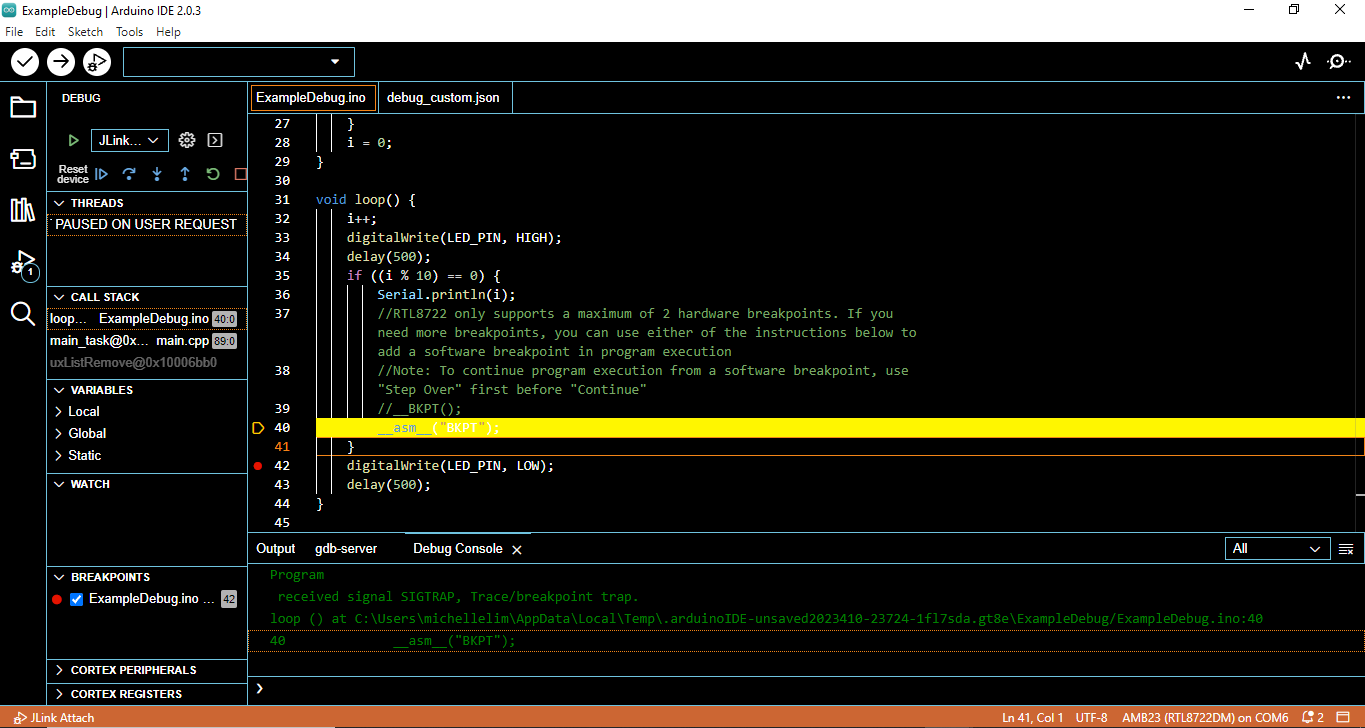Open the File menu
Screen dimensions: 1365x728
click(x=14, y=32)
